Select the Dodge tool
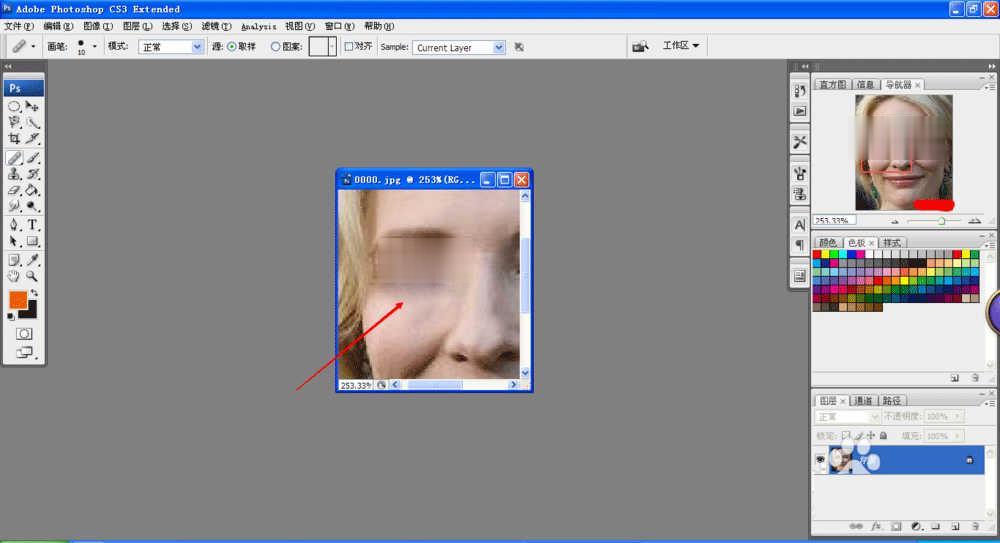Screen dimensions: 1000x543 (32, 206)
